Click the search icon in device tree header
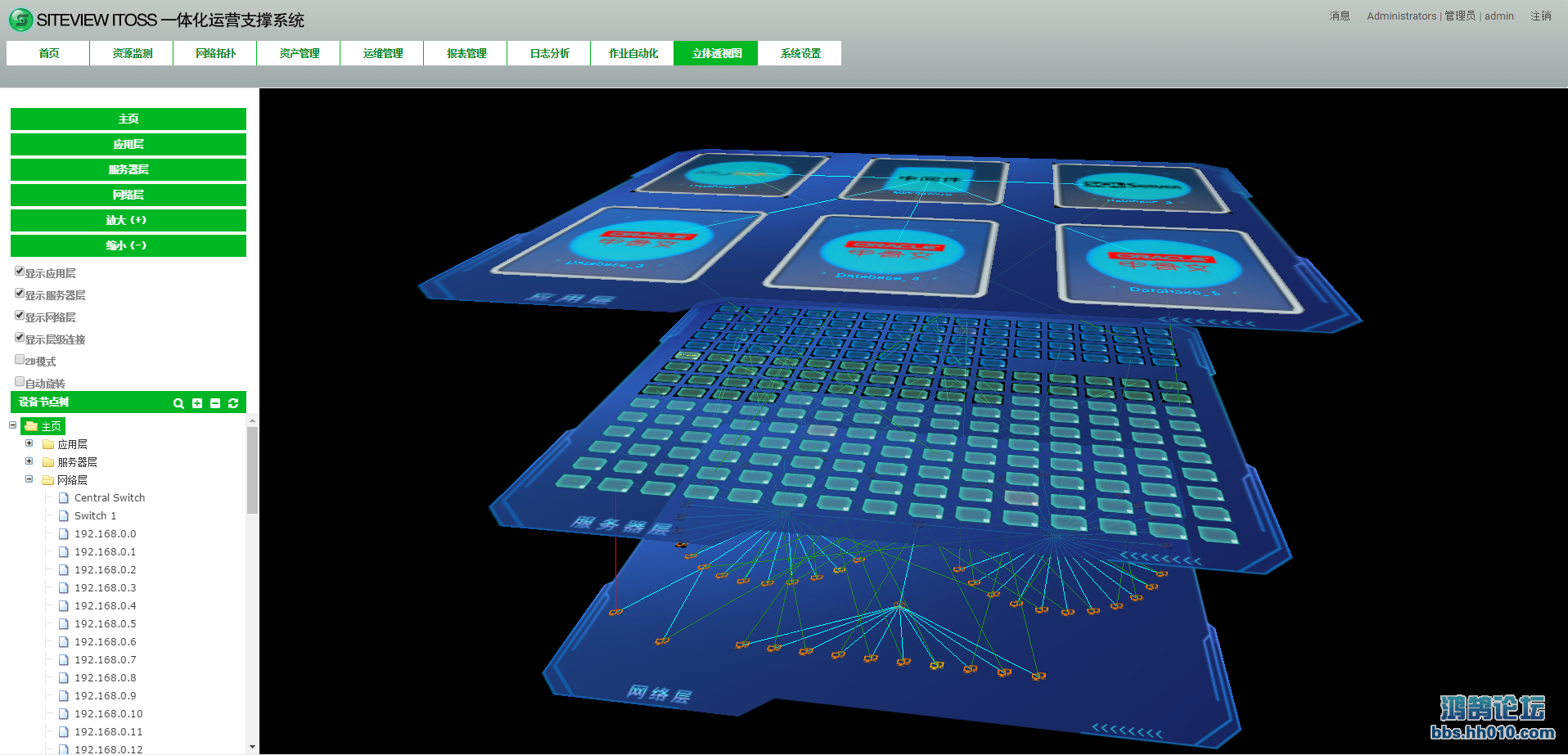Image resolution: width=1568 pixels, height=755 pixels. (x=178, y=403)
